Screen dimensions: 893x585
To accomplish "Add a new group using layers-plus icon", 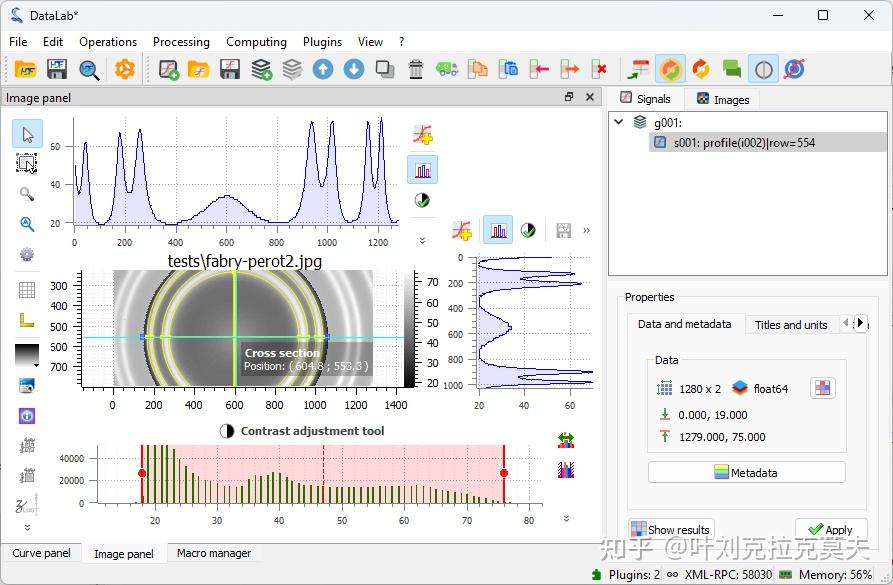I will click(261, 69).
